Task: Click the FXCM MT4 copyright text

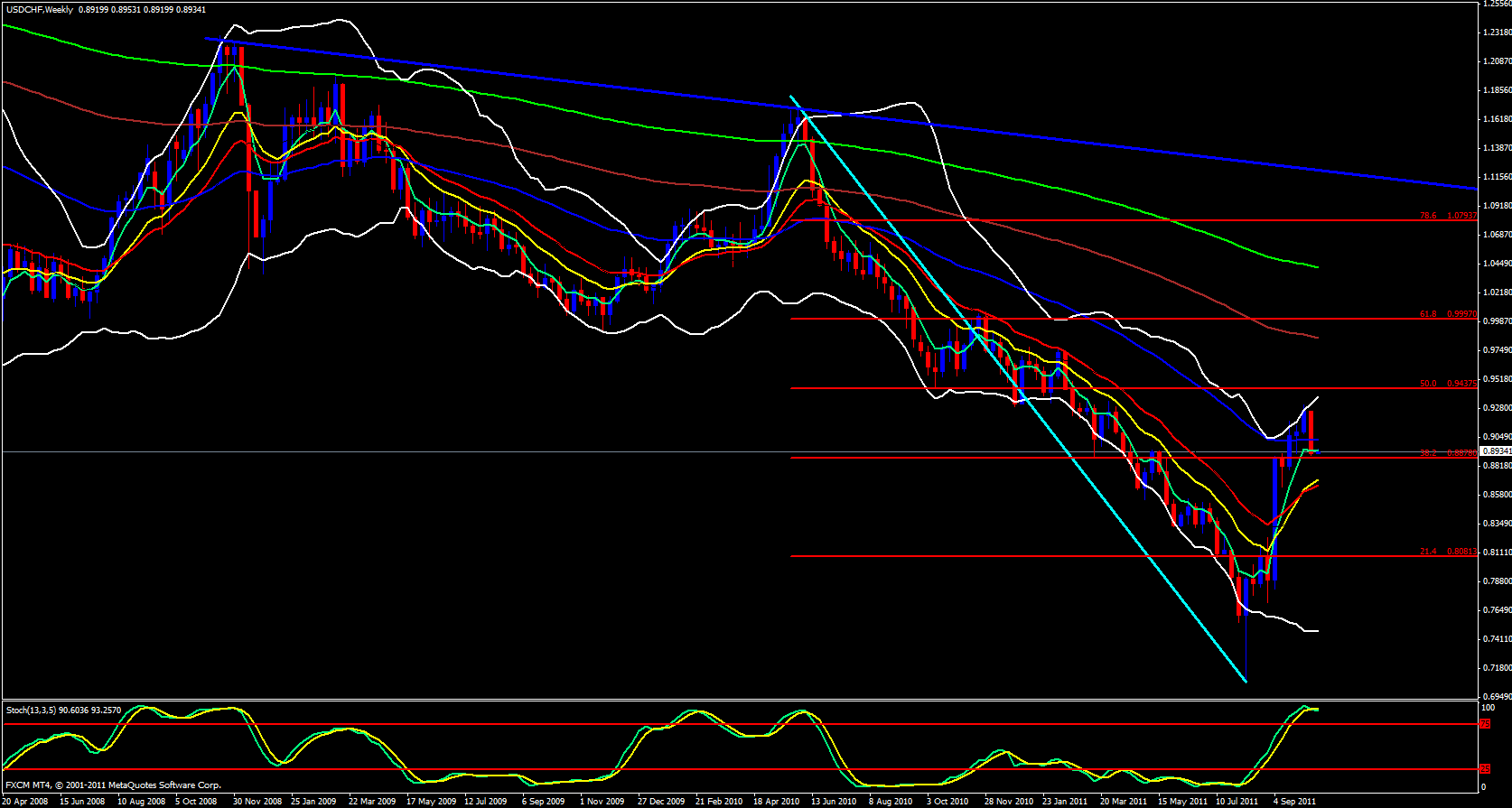Action: click(x=113, y=785)
